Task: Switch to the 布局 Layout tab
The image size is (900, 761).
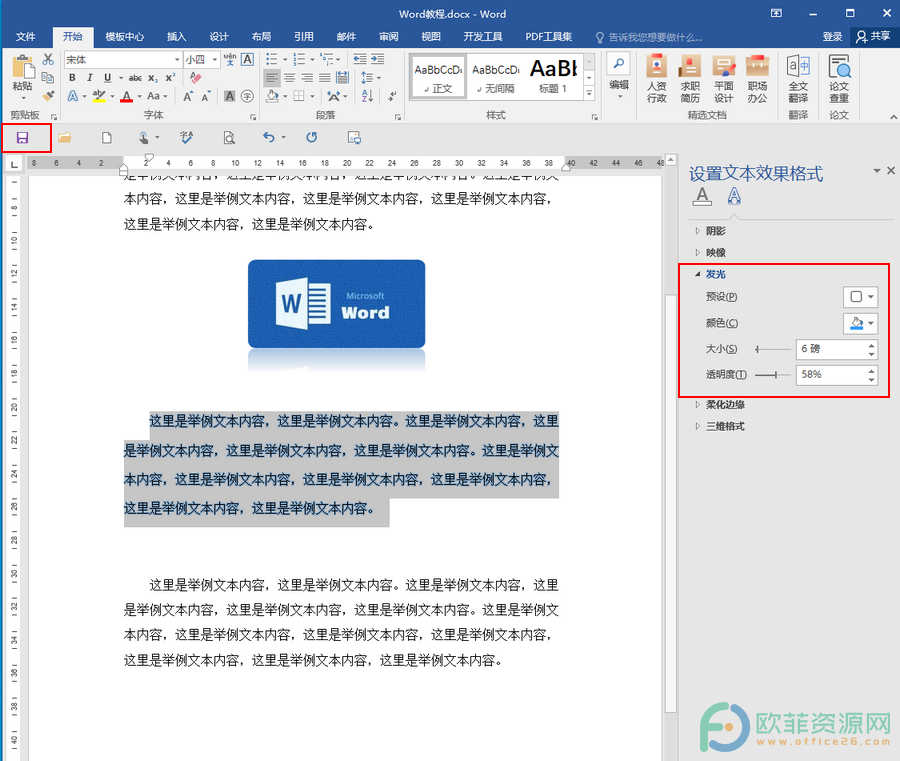Action: 261,37
